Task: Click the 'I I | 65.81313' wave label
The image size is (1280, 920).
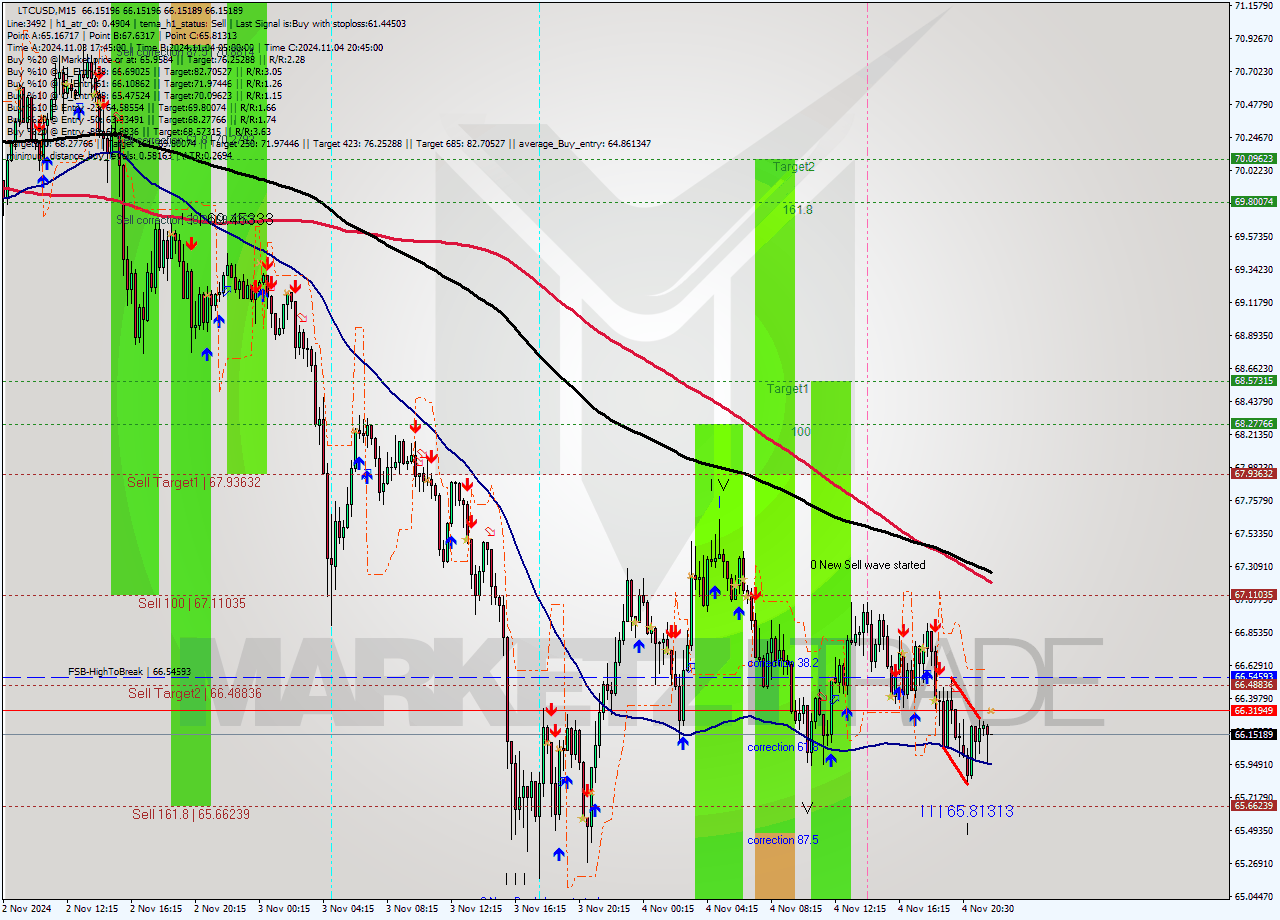Action: [x=966, y=812]
